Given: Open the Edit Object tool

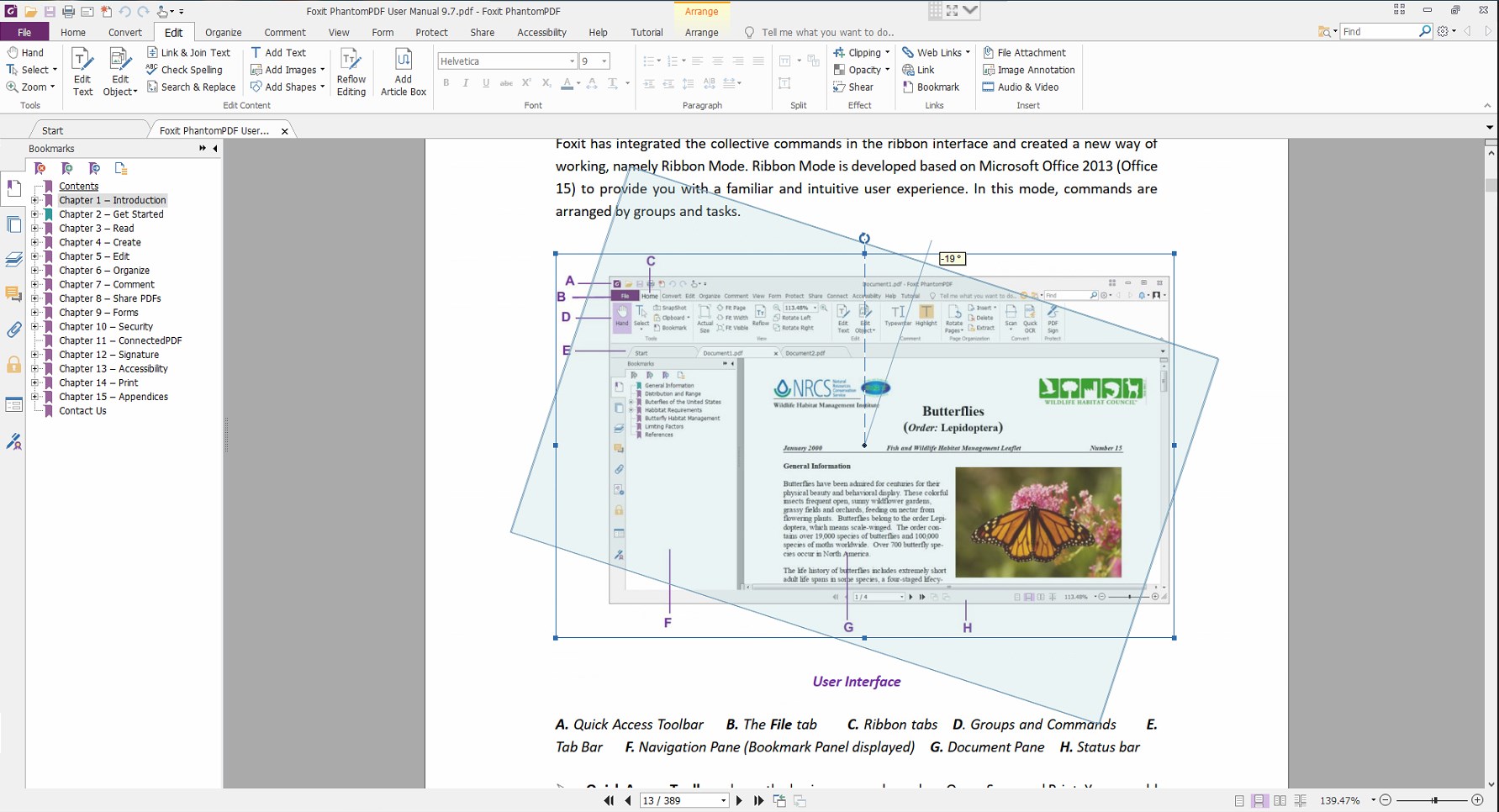Looking at the screenshot, I should pos(120,72).
